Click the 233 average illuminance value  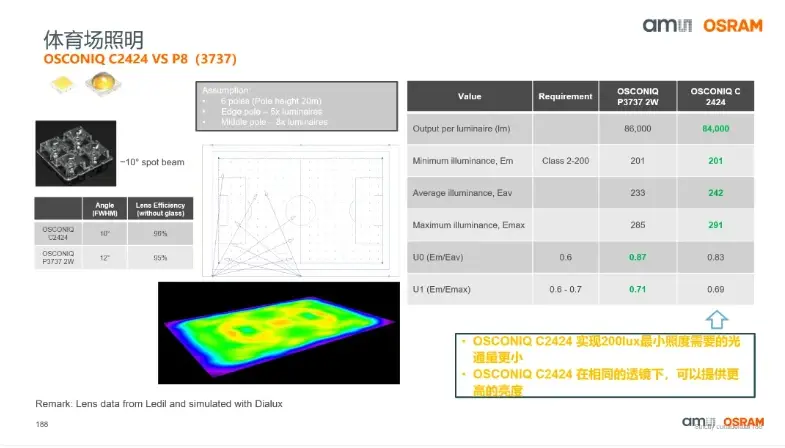click(638, 193)
